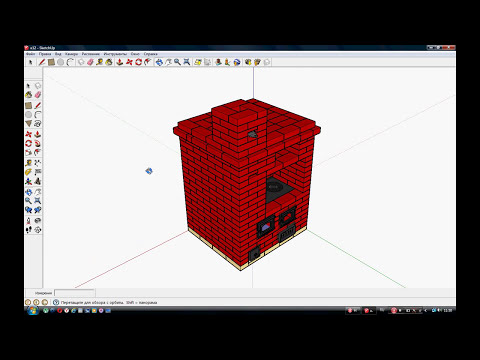Open Get Models icon in the top toolbar
480x360 pixels.
coord(248,62)
